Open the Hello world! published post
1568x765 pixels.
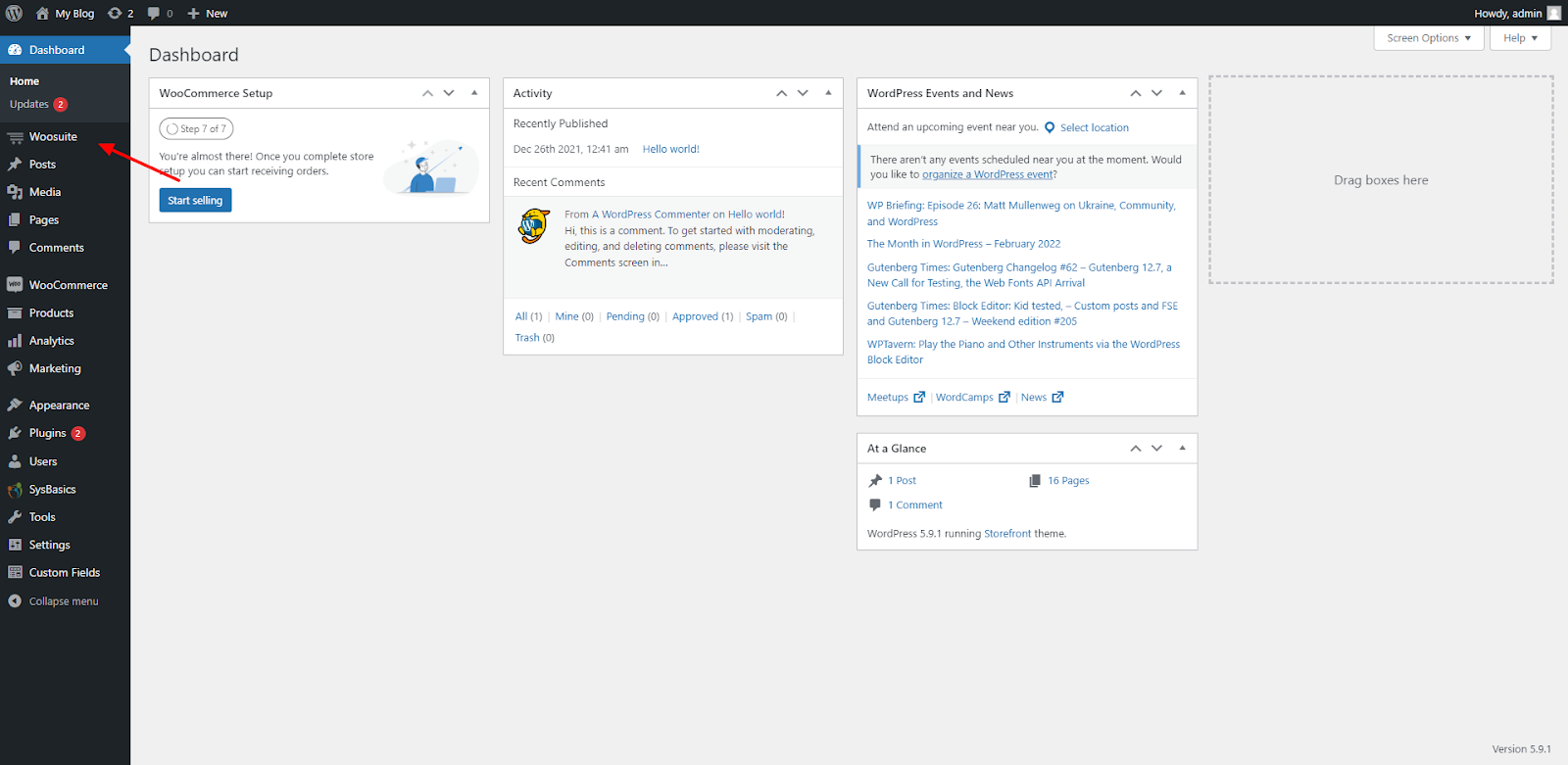tap(671, 150)
